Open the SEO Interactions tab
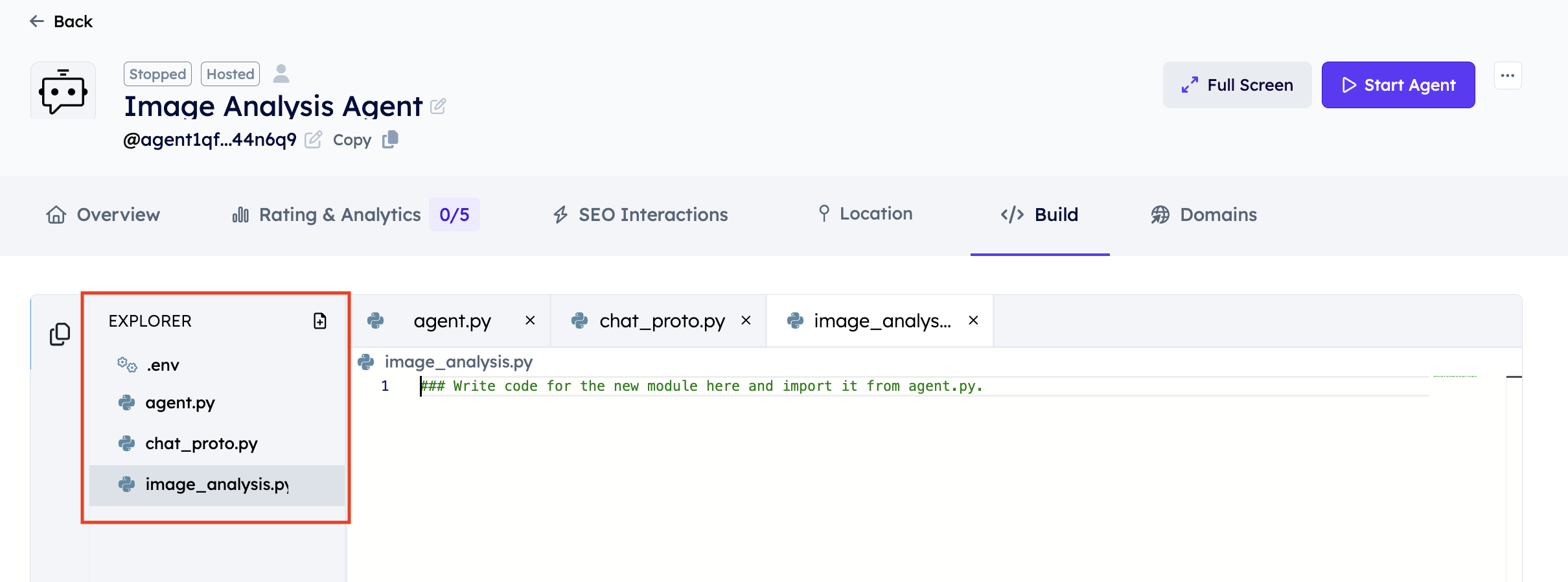This screenshot has width=1568, height=582. (640, 215)
